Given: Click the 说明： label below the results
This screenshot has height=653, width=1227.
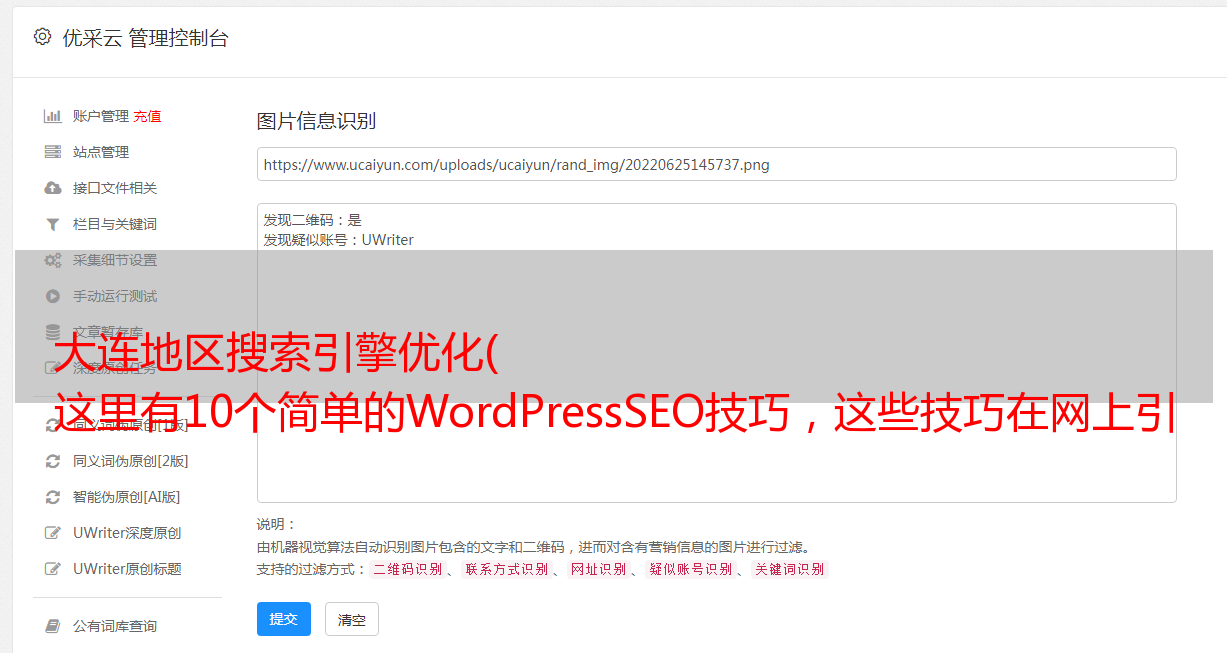Looking at the screenshot, I should [x=276, y=524].
